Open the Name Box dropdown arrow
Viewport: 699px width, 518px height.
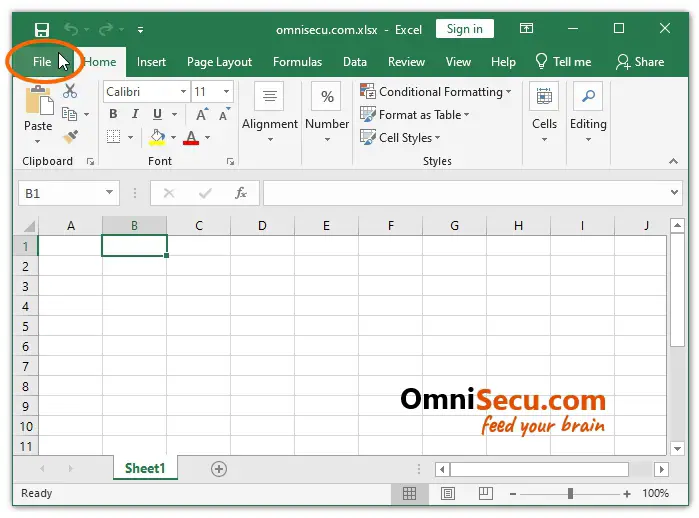[x=109, y=192]
